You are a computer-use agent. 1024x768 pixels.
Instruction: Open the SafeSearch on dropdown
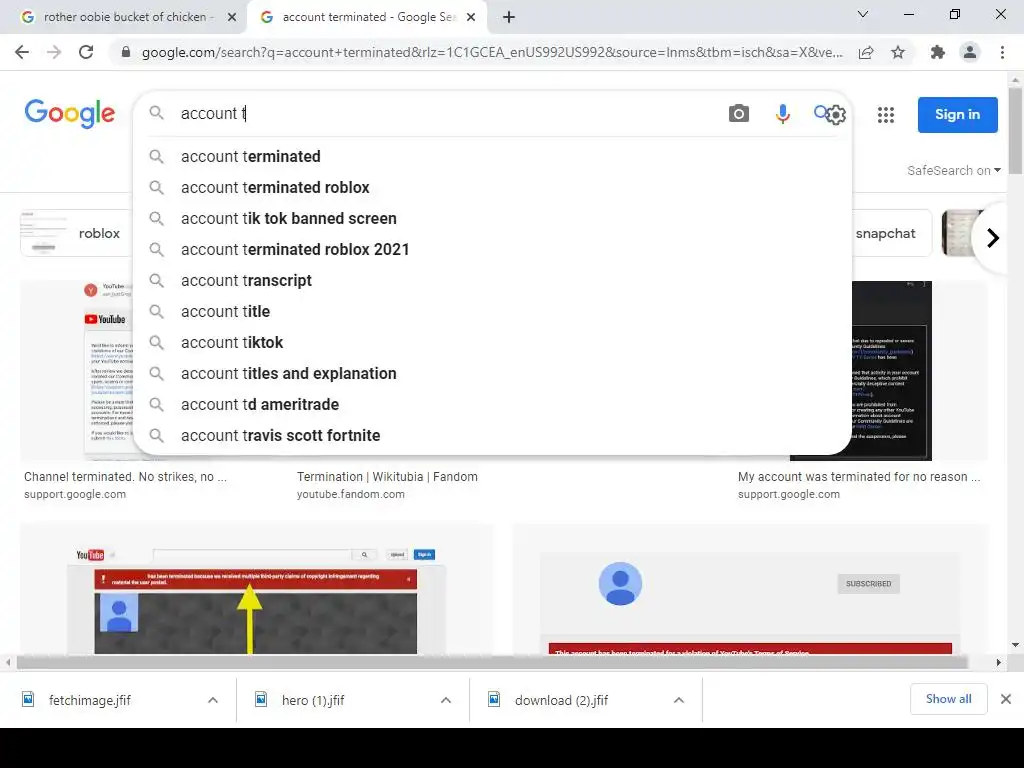(953, 170)
